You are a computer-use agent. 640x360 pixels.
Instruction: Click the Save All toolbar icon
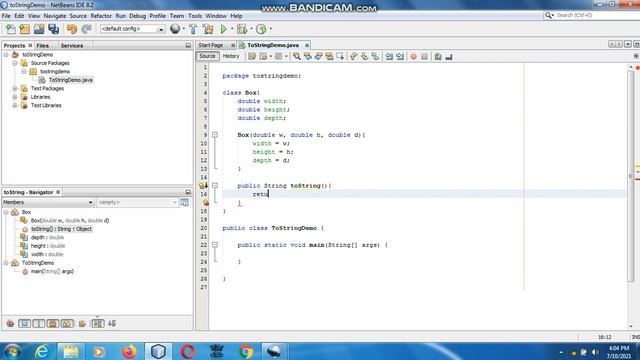(x=53, y=29)
